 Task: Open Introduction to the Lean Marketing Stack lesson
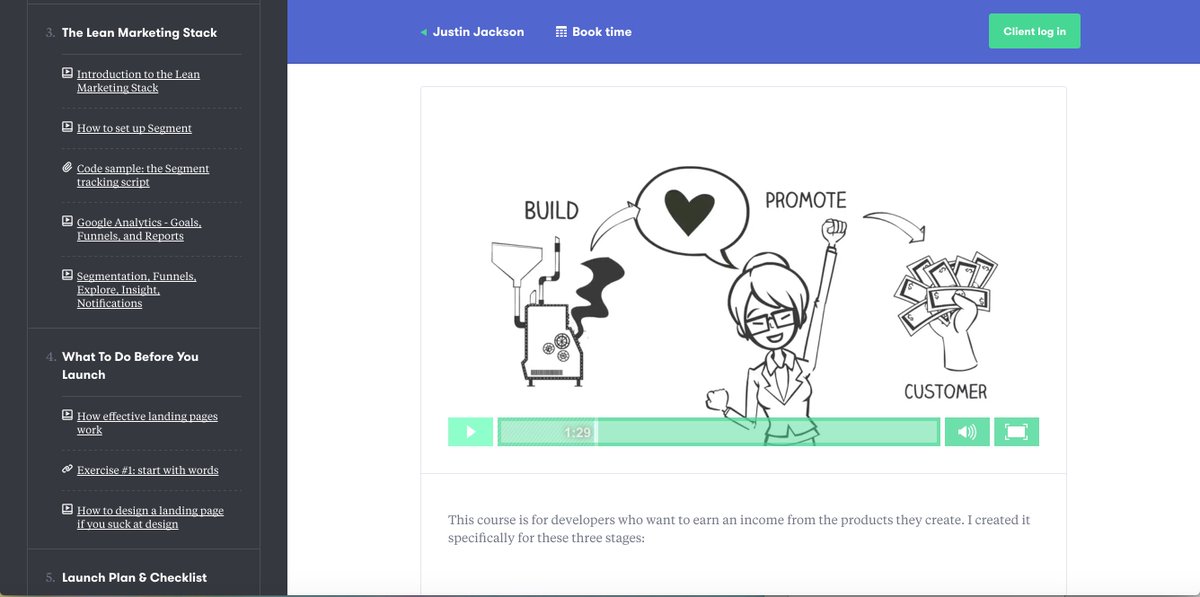pos(138,81)
